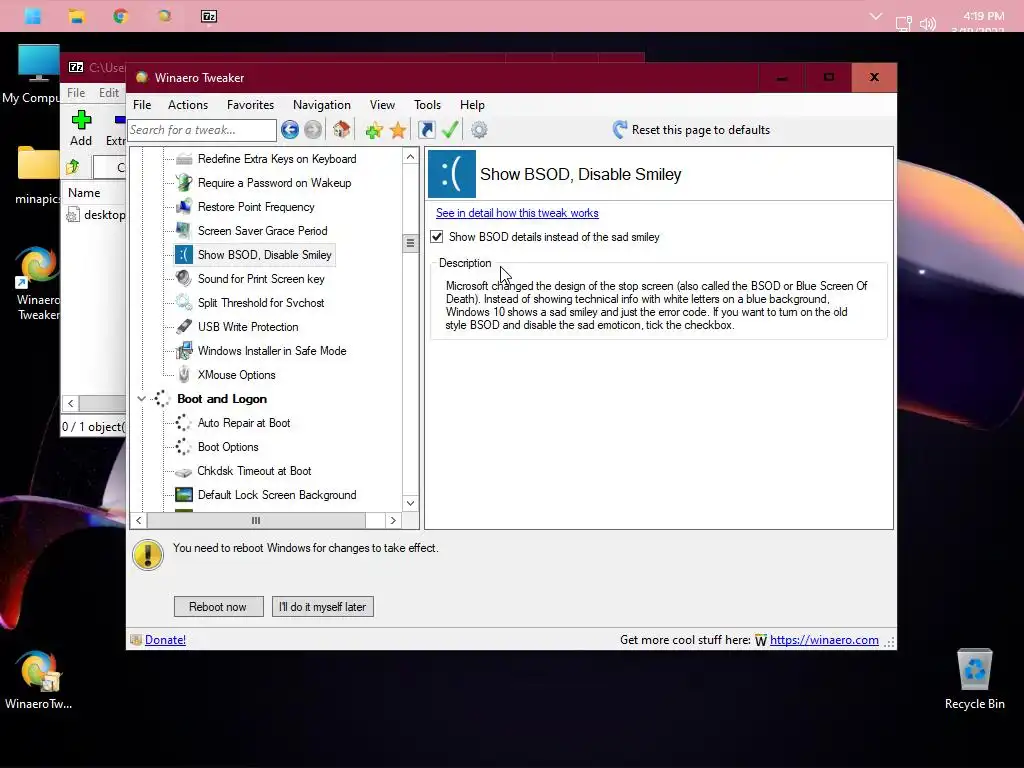Click the back navigation arrow in Winaero toolbar
The height and width of the screenshot is (768, 1024).
click(290, 130)
